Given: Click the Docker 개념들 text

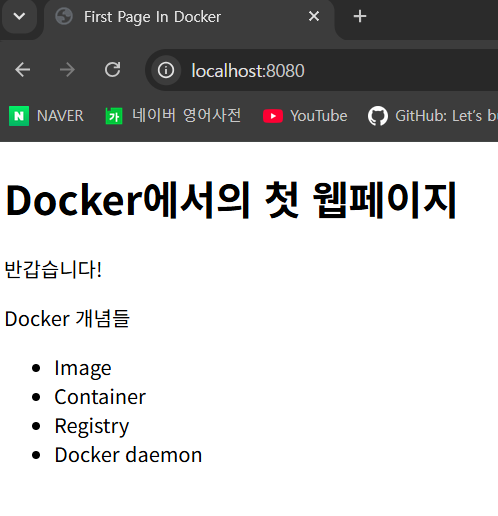Looking at the screenshot, I should [67, 318].
